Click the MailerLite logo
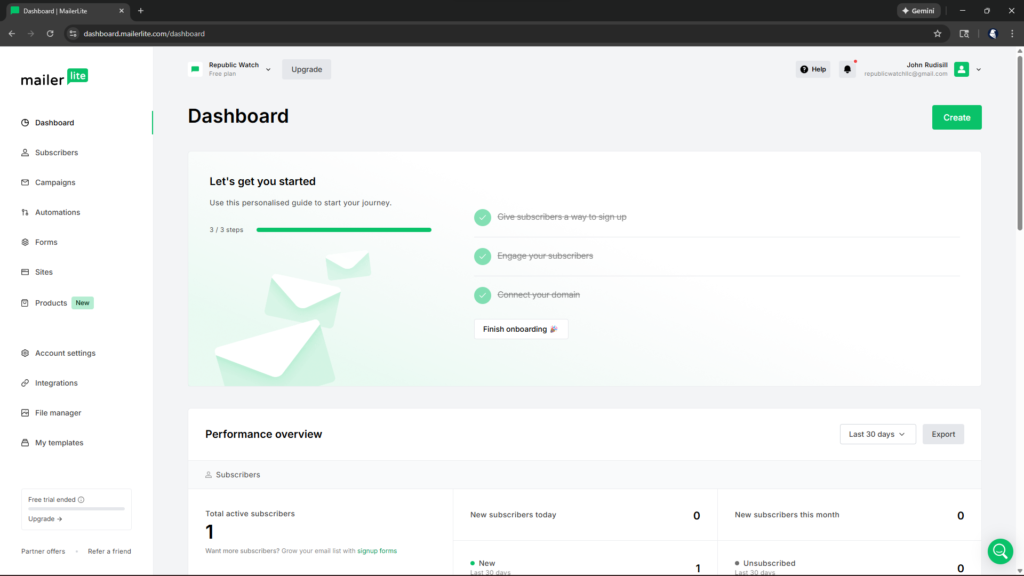Image resolution: width=1024 pixels, height=576 pixels. [x=54, y=78]
